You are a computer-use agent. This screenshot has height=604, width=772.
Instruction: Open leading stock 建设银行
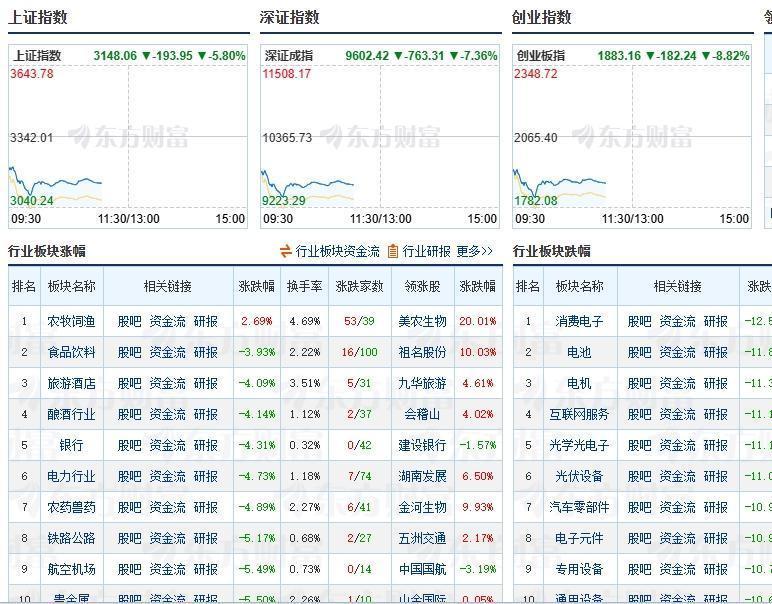click(422, 445)
